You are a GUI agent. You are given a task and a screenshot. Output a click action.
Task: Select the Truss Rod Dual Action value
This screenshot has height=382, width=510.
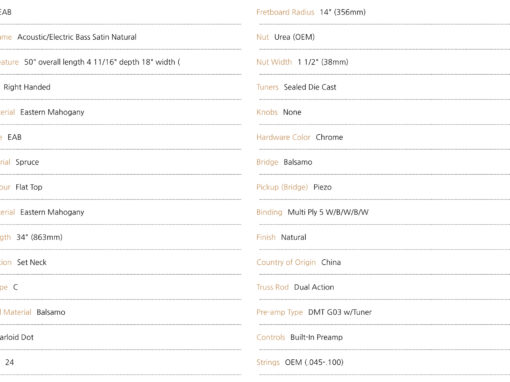(x=314, y=287)
